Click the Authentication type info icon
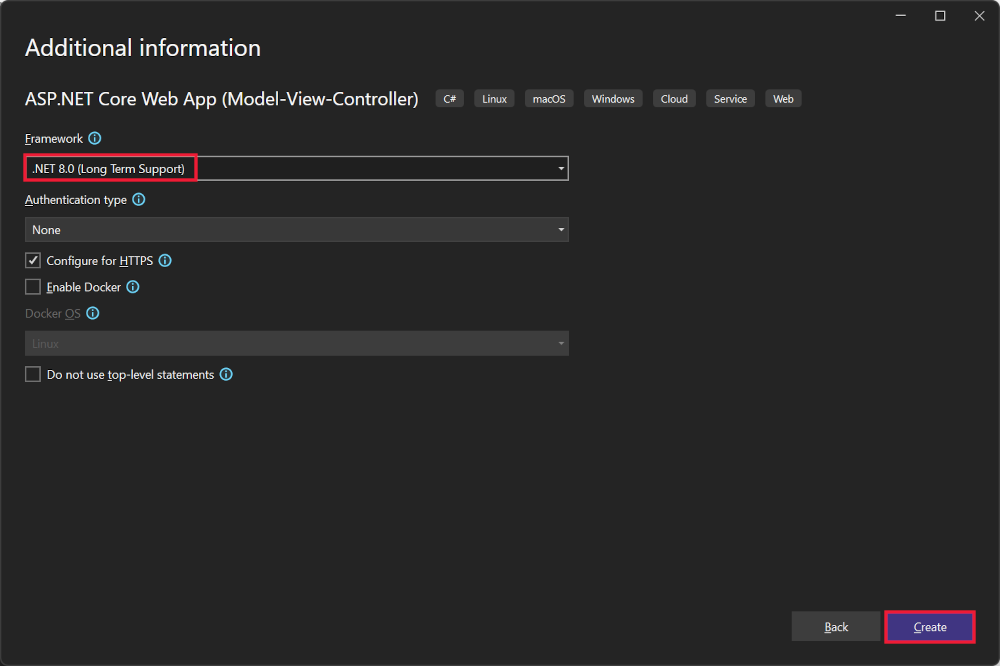Viewport: 1000px width, 666px height. point(139,199)
